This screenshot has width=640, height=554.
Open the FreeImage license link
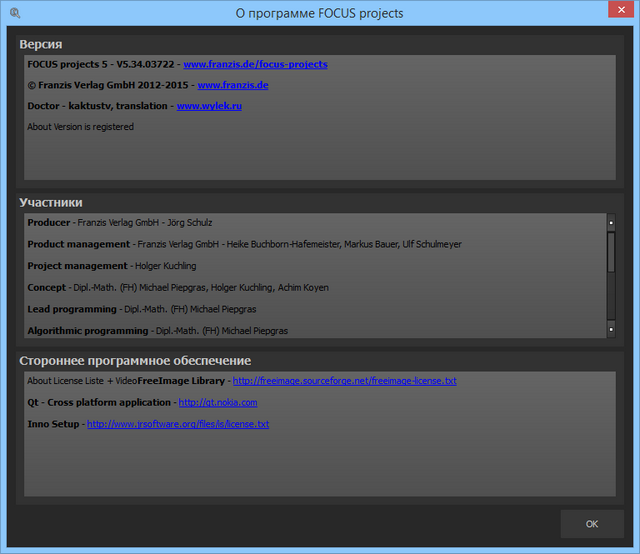344,380
